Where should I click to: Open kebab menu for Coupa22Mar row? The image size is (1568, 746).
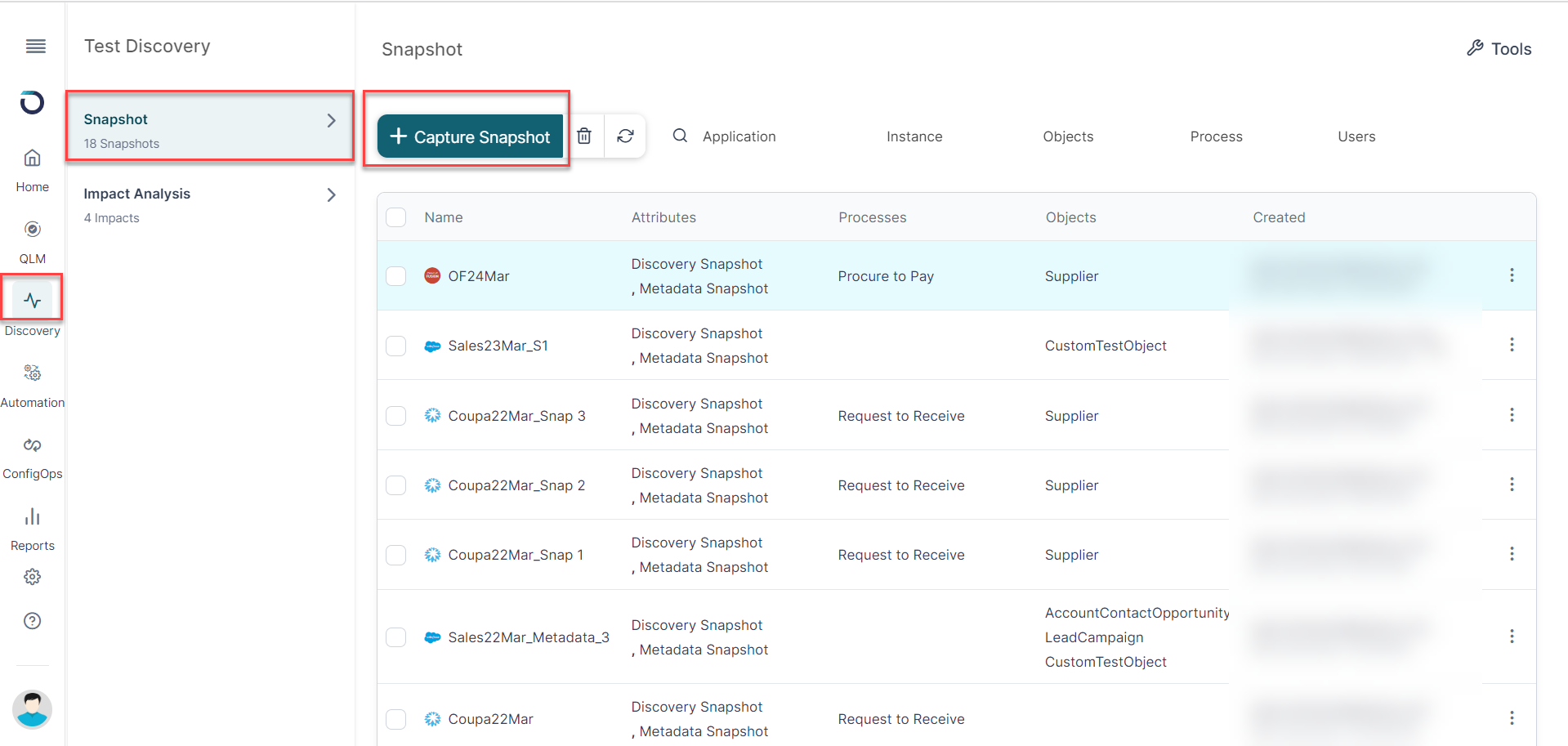pyautogui.click(x=1512, y=717)
